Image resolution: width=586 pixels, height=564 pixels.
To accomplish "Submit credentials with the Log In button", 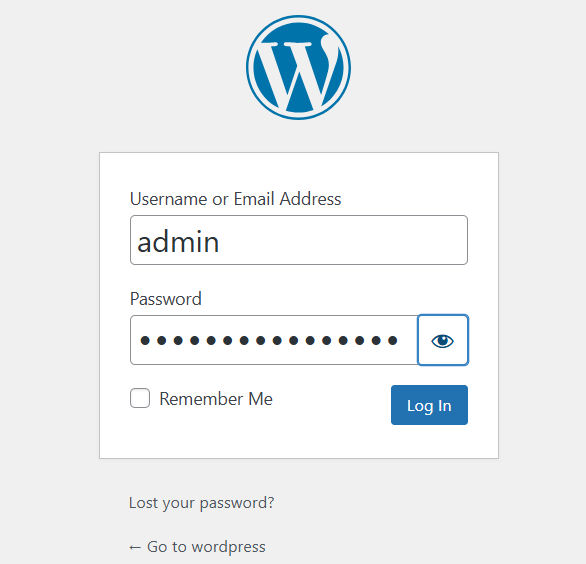I will coord(429,405).
